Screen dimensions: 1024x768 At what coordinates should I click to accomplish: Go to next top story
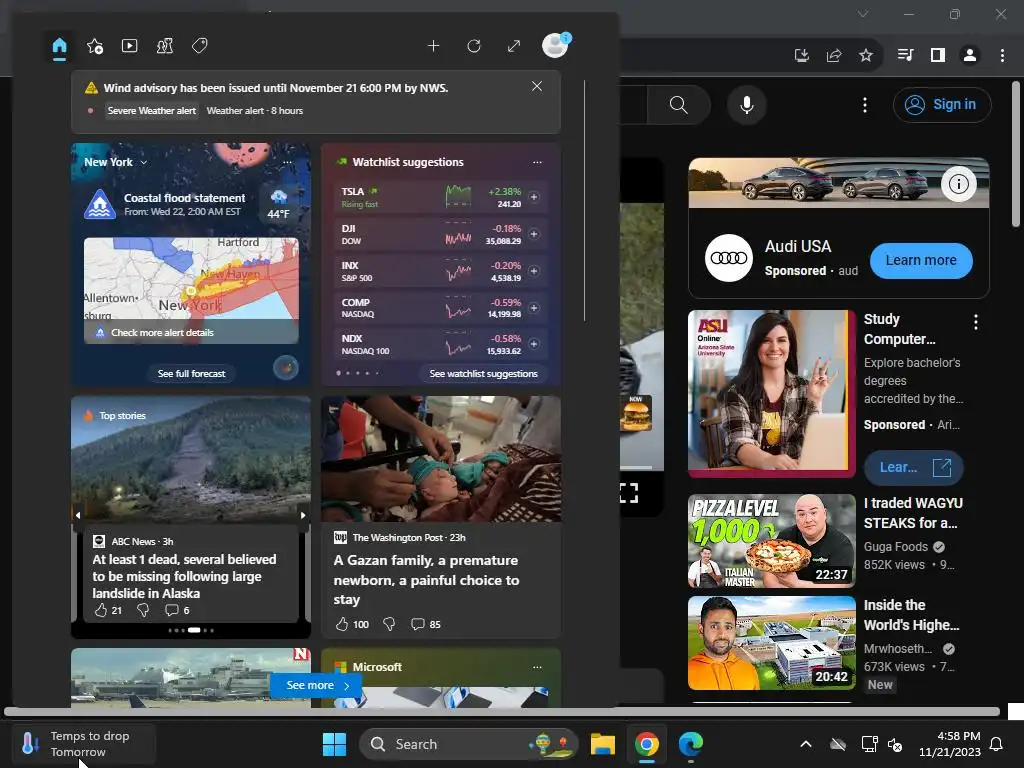click(x=303, y=515)
